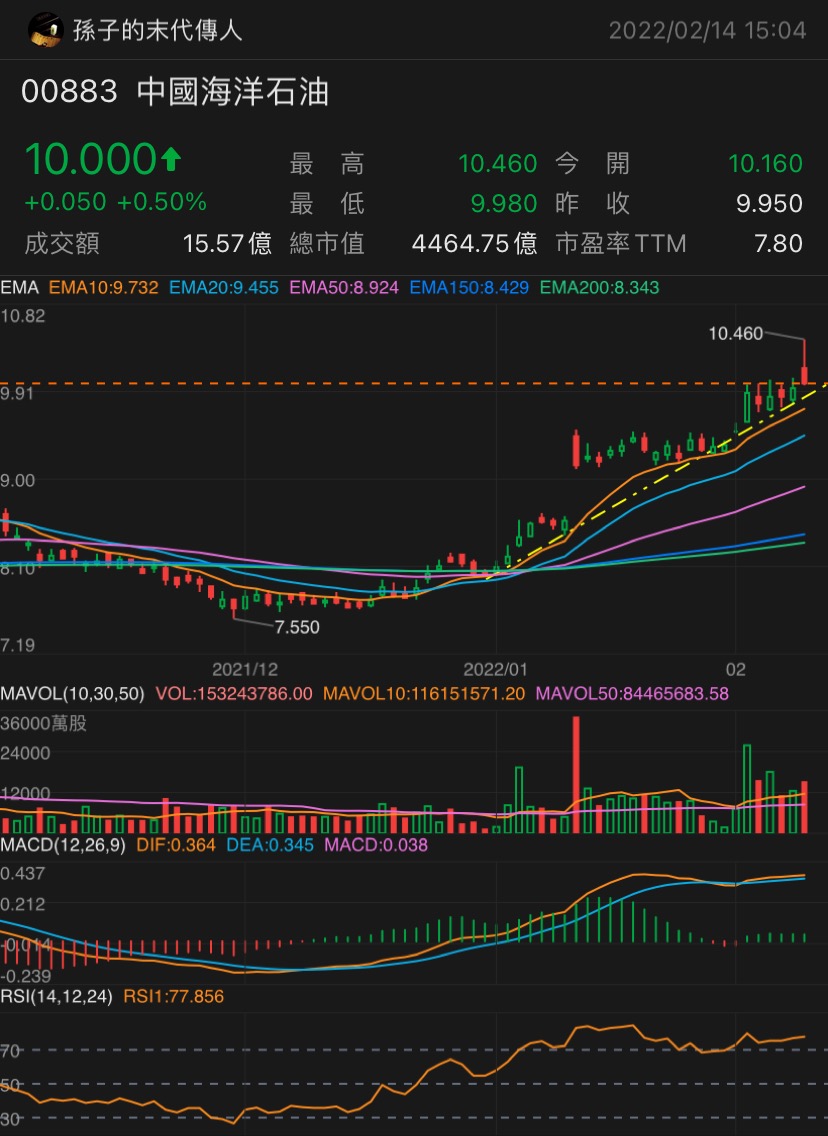Click the 市盈率TTM label
Image resolution: width=828 pixels, height=1136 pixels.
tap(621, 243)
